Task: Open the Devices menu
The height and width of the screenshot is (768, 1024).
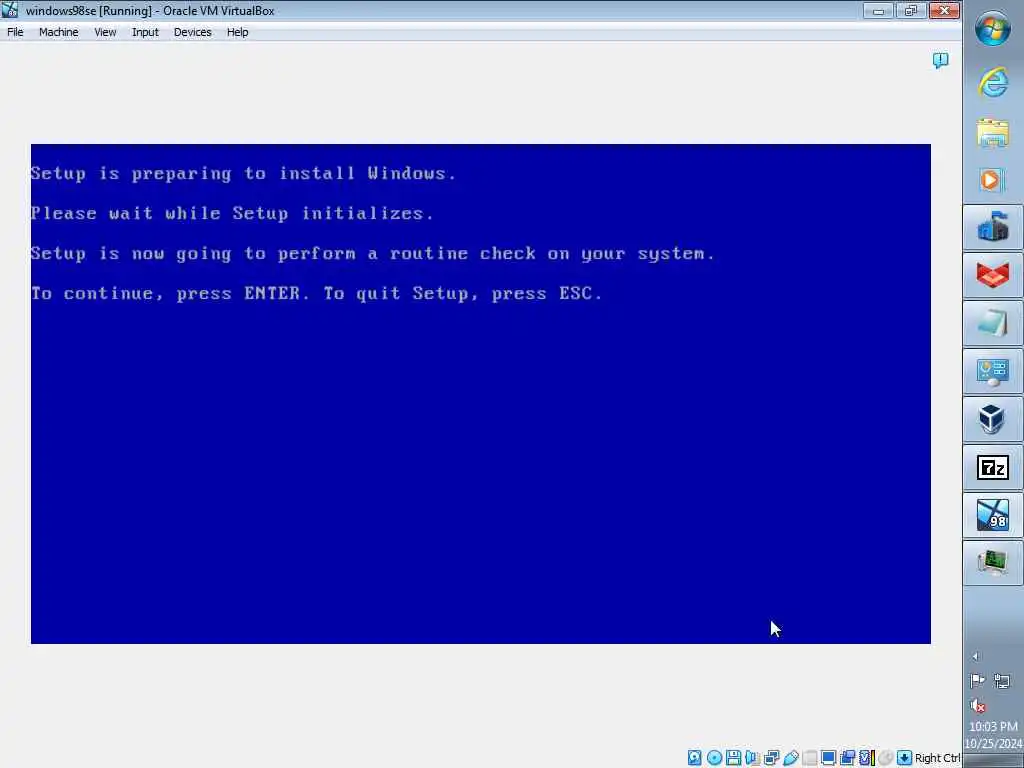Action: [192, 32]
